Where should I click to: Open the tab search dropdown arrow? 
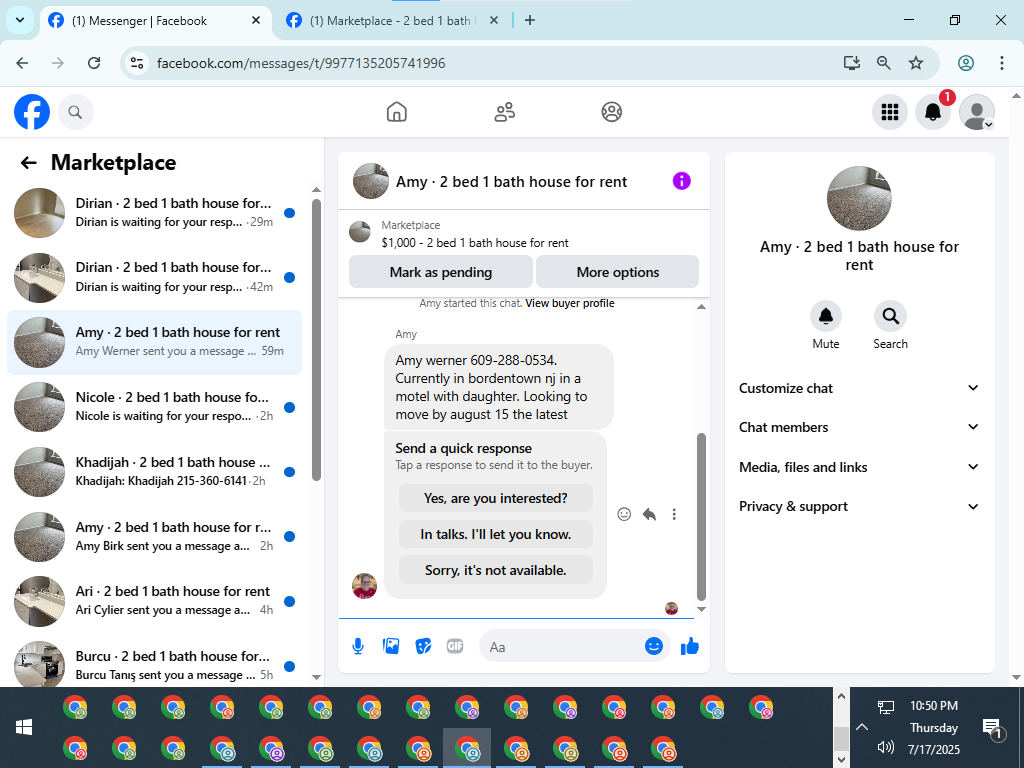[20, 20]
